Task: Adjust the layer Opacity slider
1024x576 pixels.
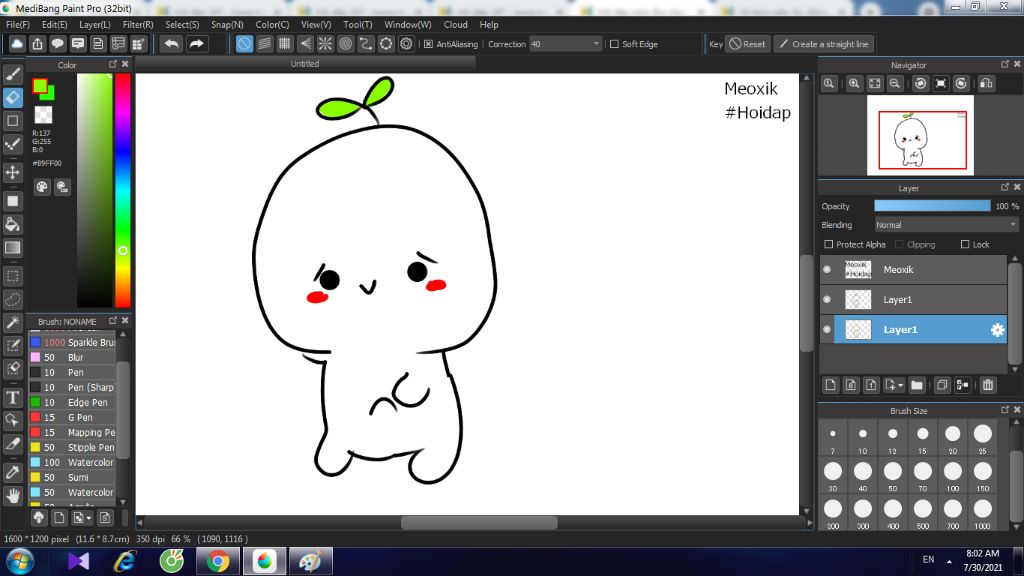Action: (932, 206)
